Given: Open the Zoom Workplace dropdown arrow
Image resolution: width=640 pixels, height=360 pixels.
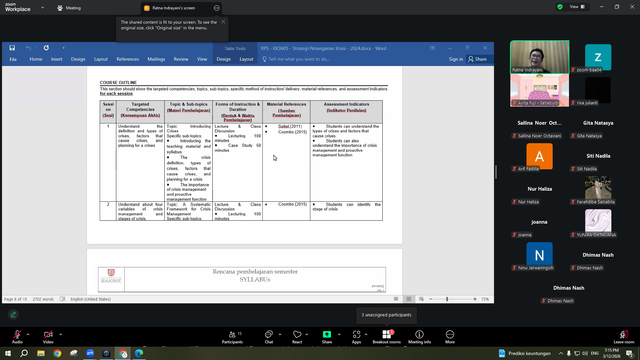Looking at the screenshot, I should point(42,7).
